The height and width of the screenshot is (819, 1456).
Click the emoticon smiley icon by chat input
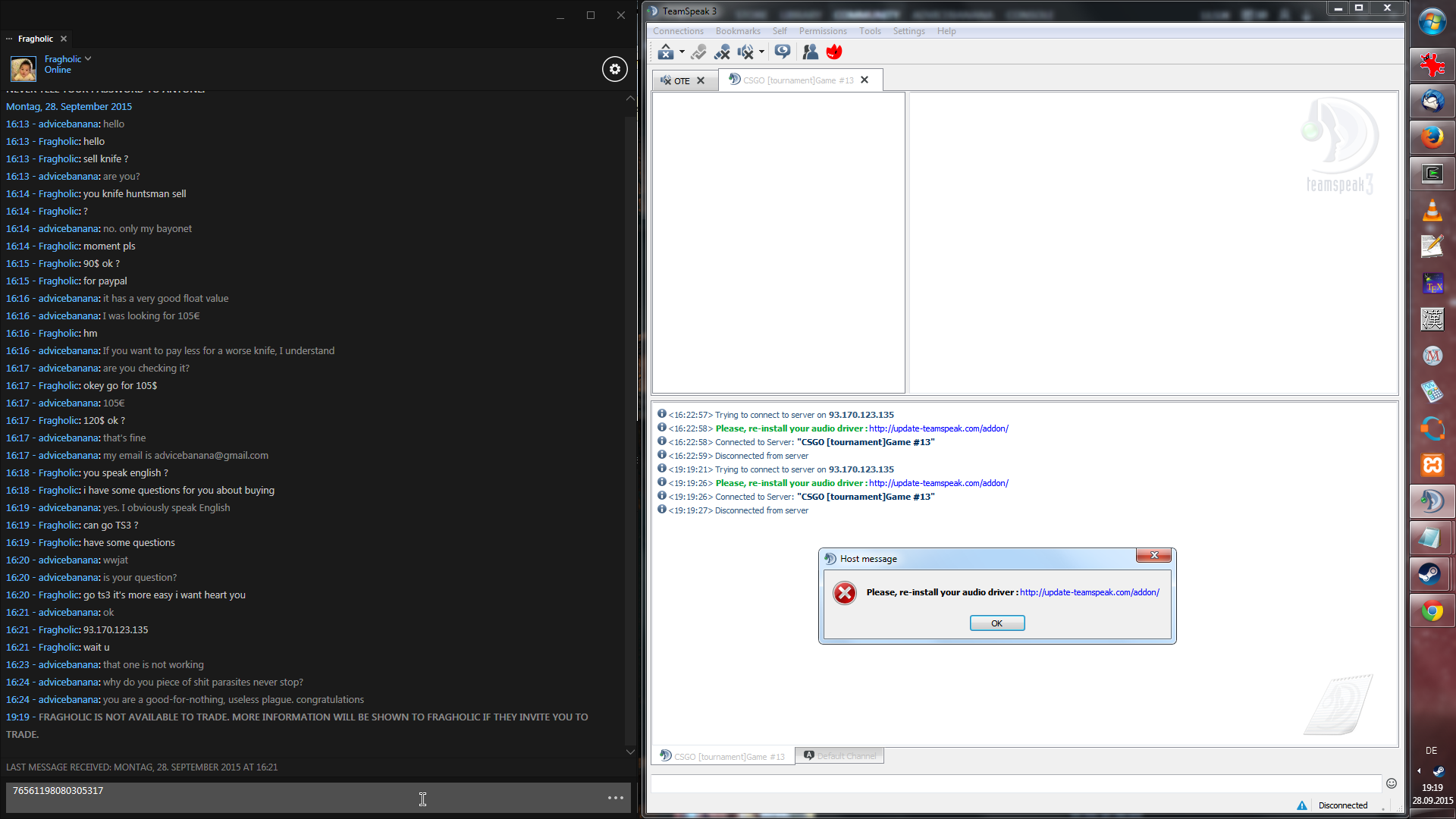pyautogui.click(x=1392, y=783)
